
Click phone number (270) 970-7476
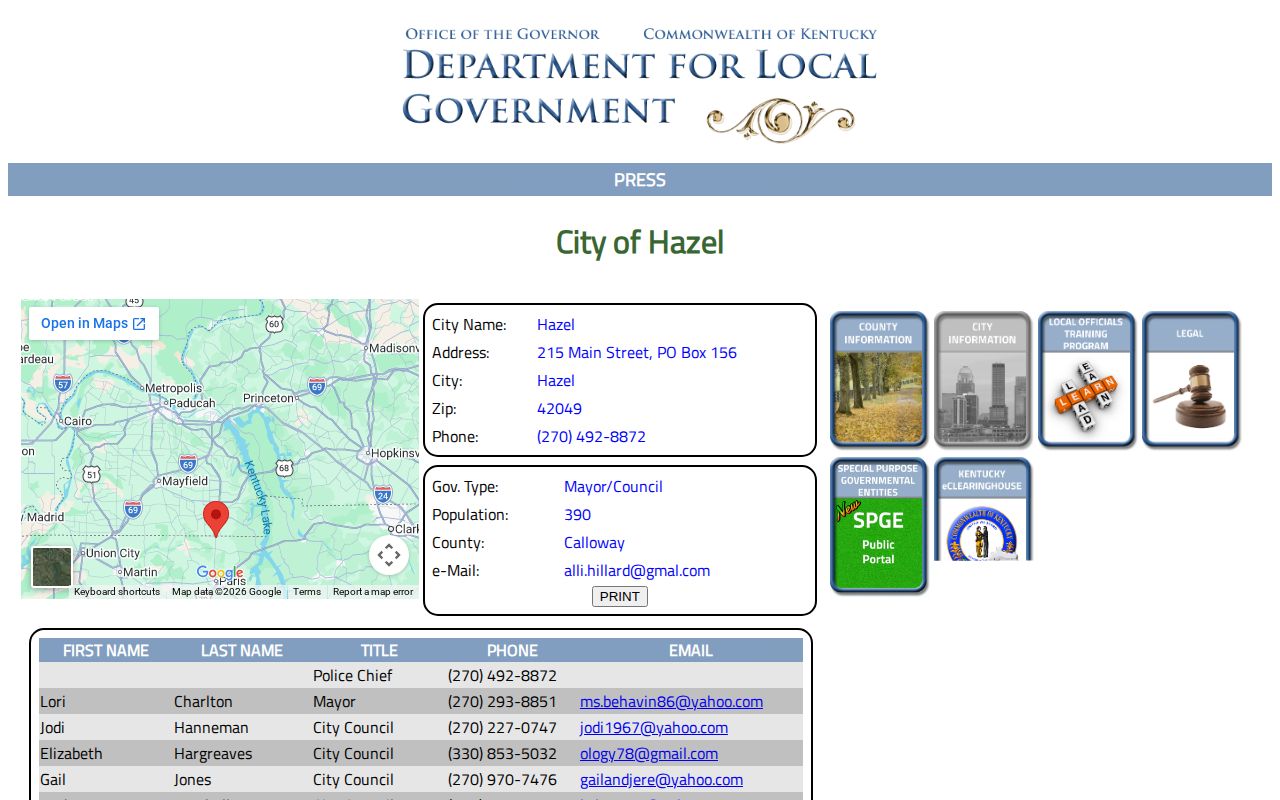pos(502,780)
